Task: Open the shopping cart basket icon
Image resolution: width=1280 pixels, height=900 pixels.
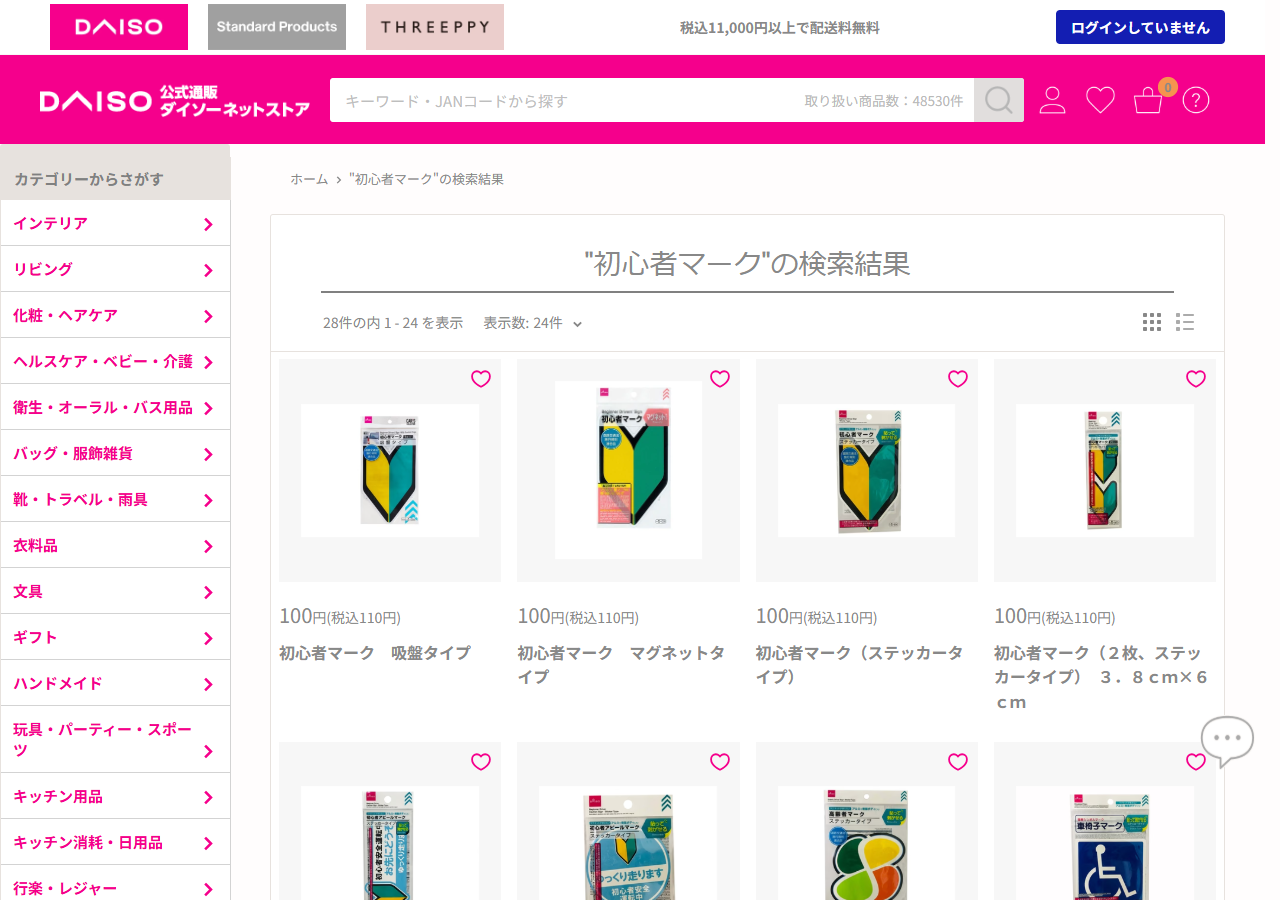Action: (x=1148, y=100)
